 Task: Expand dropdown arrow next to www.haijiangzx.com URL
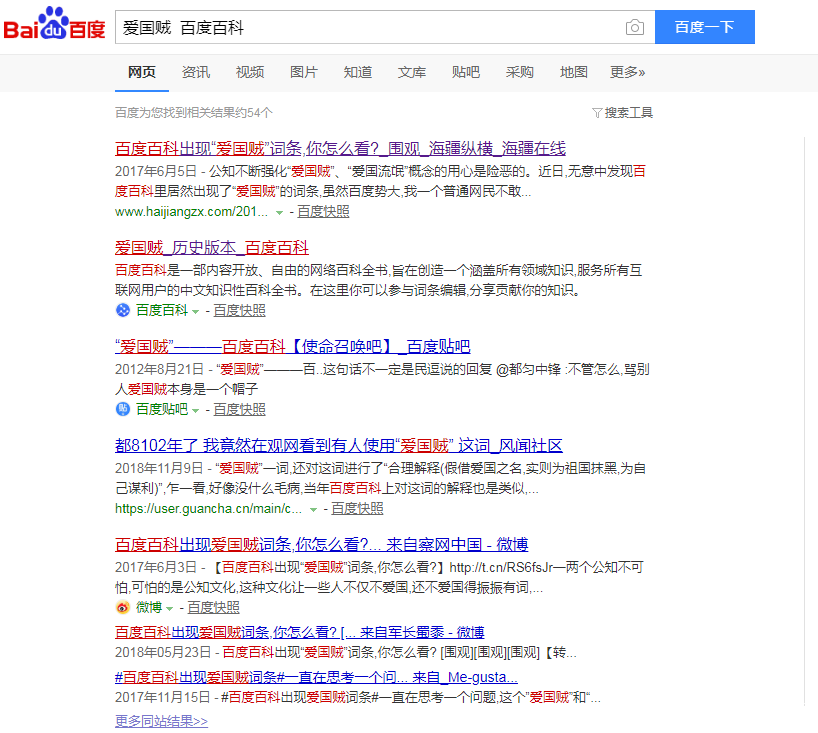pos(279,212)
